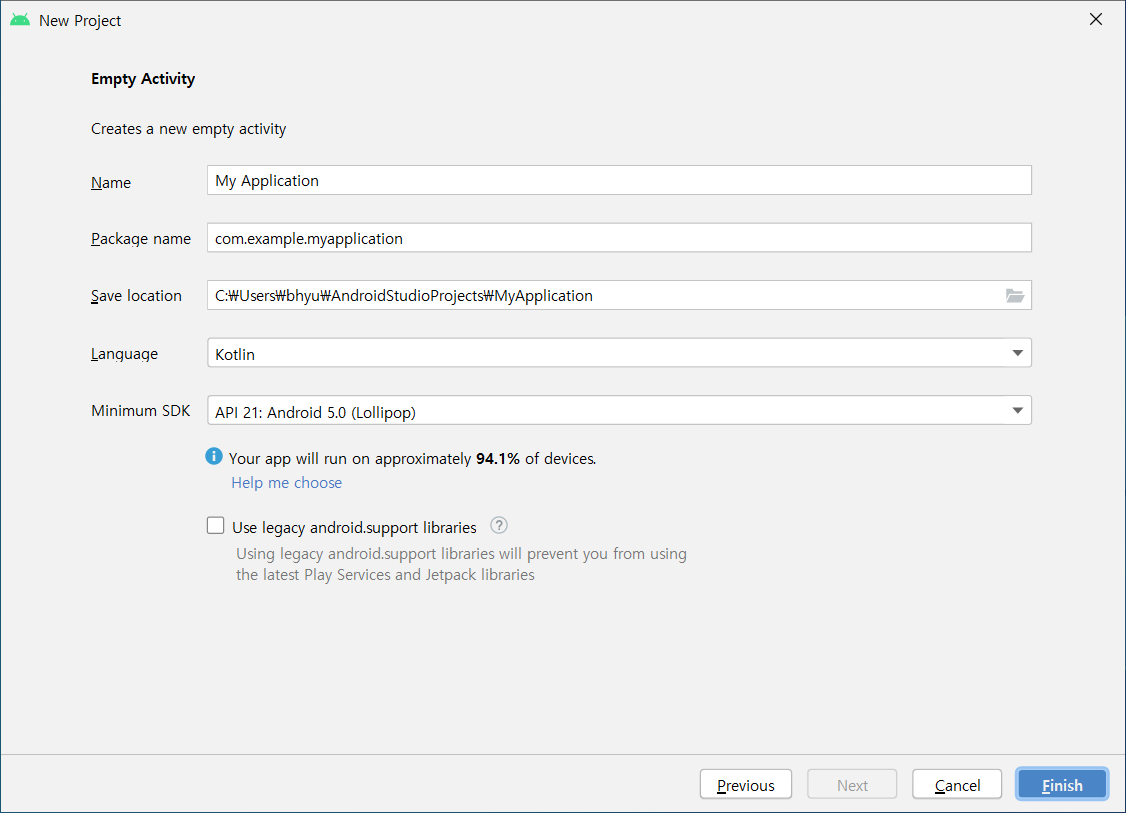Click Finish to create the project
The image size is (1126, 813).
click(1062, 784)
